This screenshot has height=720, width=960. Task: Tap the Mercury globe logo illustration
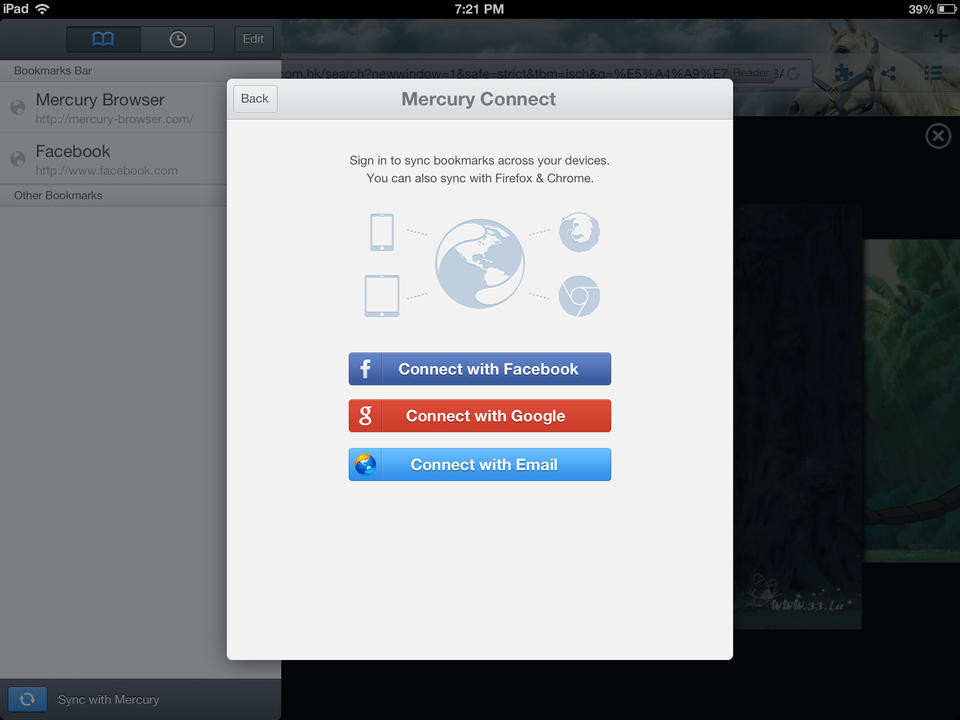480,263
